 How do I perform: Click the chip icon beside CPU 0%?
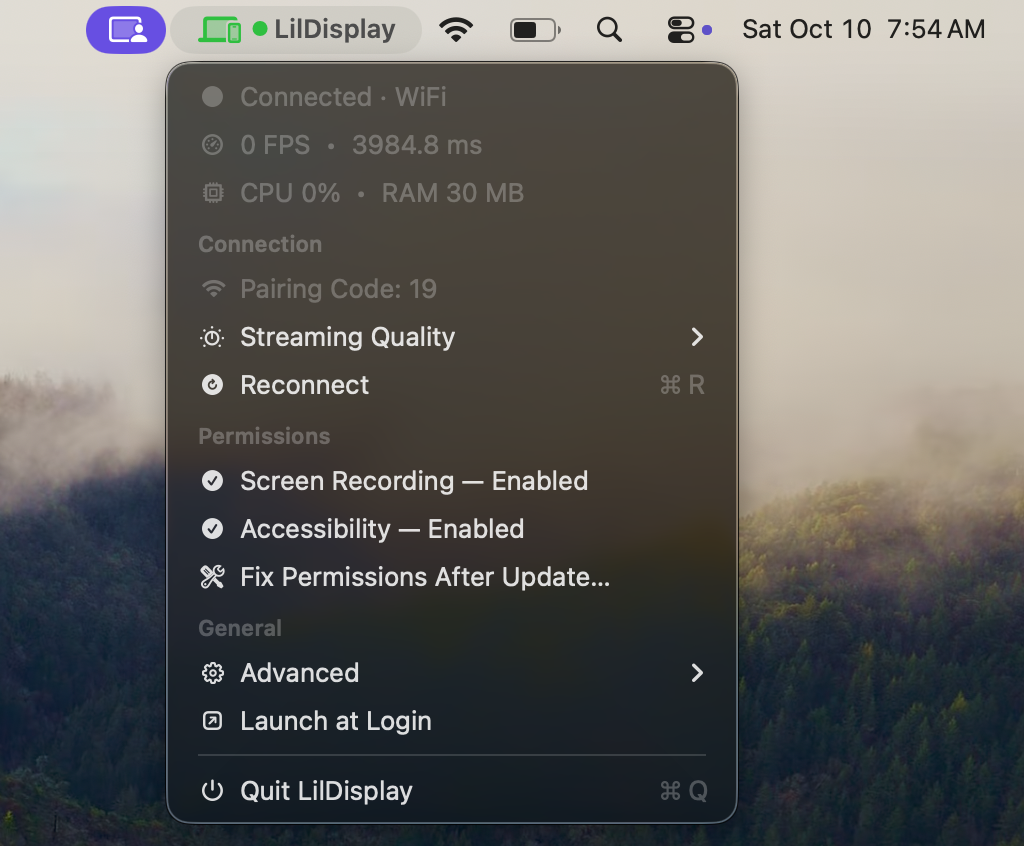pos(212,193)
